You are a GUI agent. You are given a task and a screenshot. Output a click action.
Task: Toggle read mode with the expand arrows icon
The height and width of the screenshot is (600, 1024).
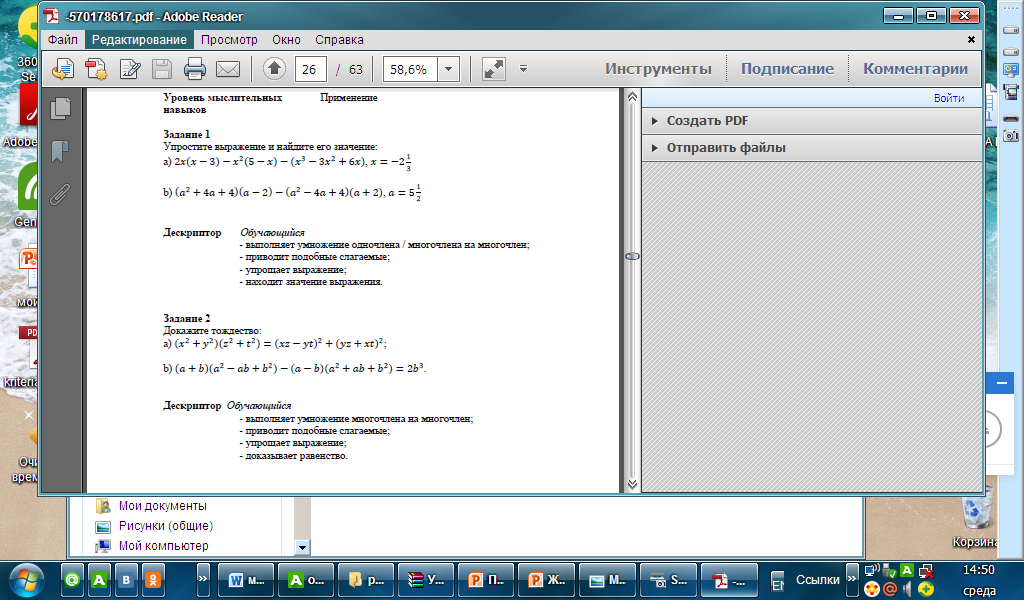pyautogui.click(x=493, y=69)
